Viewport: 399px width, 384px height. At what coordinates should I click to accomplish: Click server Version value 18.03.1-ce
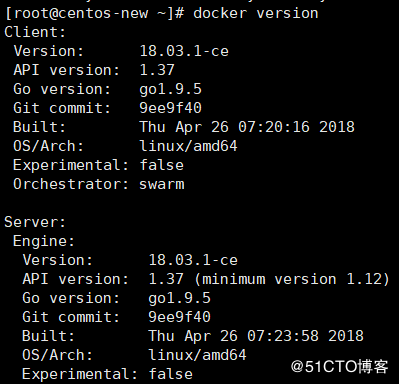(x=193, y=260)
